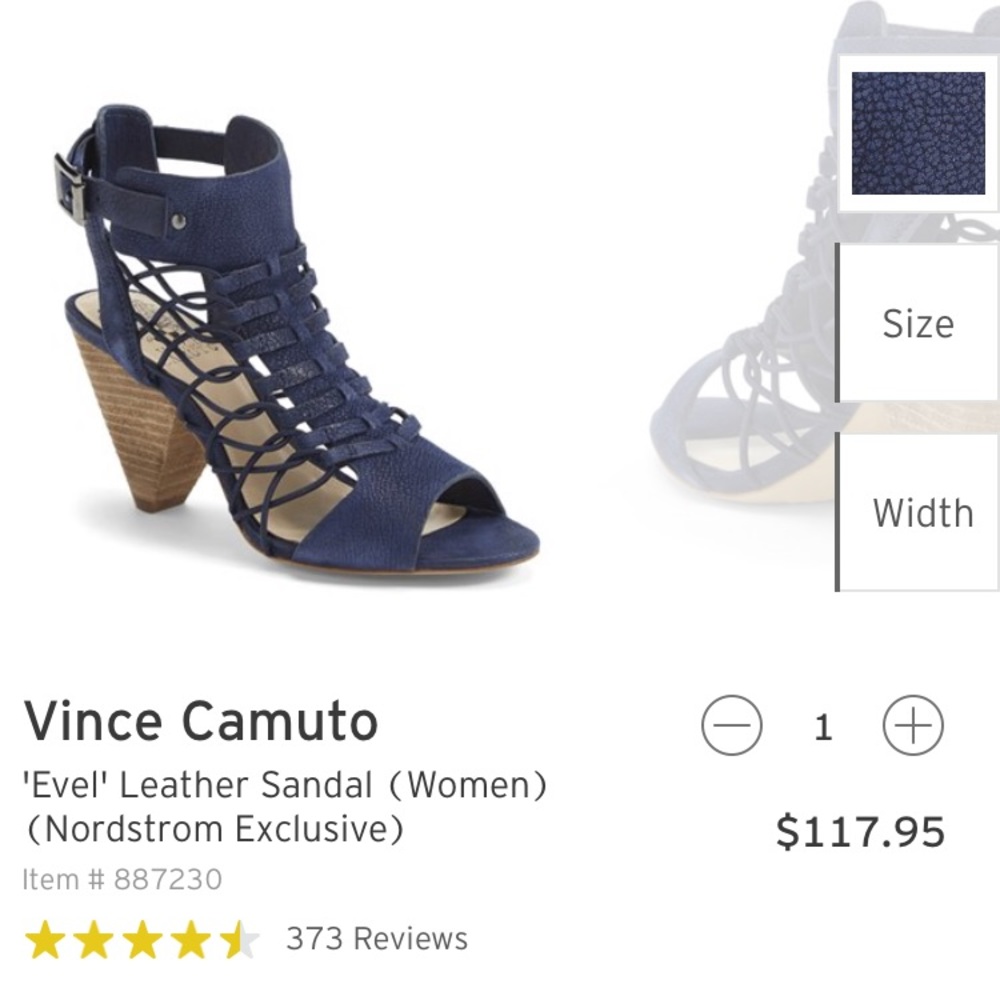Select the fourth gold rating star

point(193,938)
